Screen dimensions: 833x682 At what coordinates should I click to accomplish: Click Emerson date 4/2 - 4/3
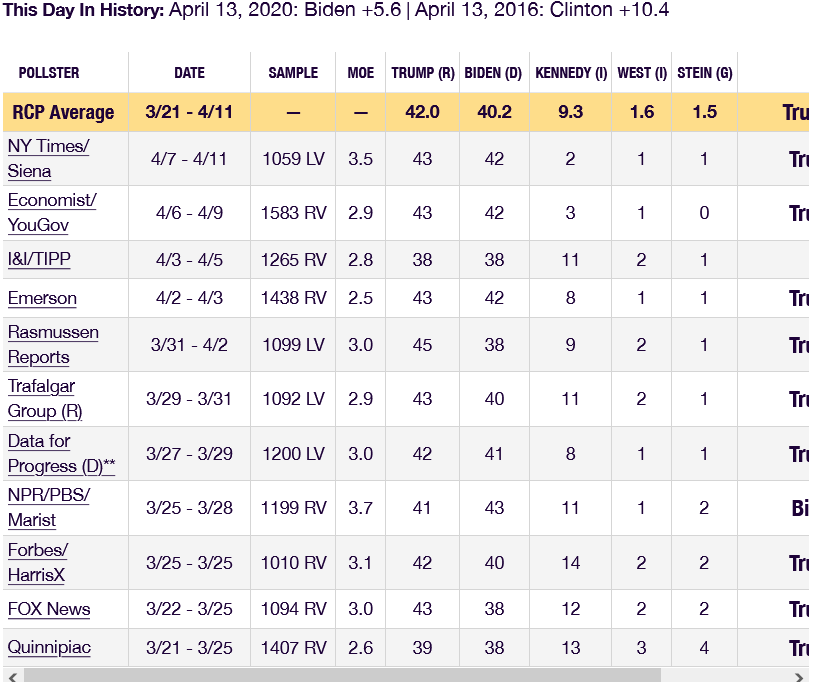[189, 298]
